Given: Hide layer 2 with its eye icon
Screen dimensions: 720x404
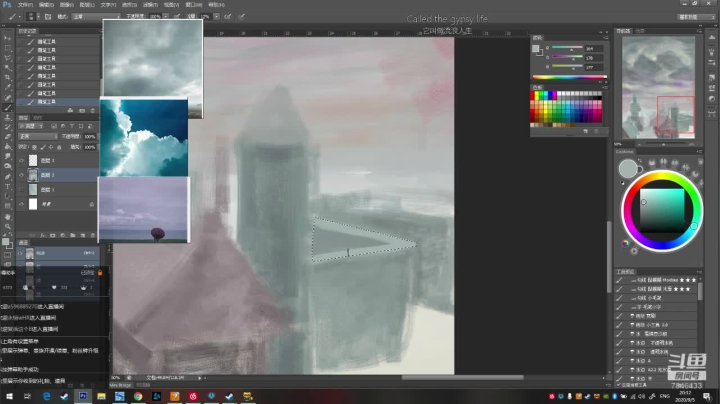Looking at the screenshot, I should (21, 175).
